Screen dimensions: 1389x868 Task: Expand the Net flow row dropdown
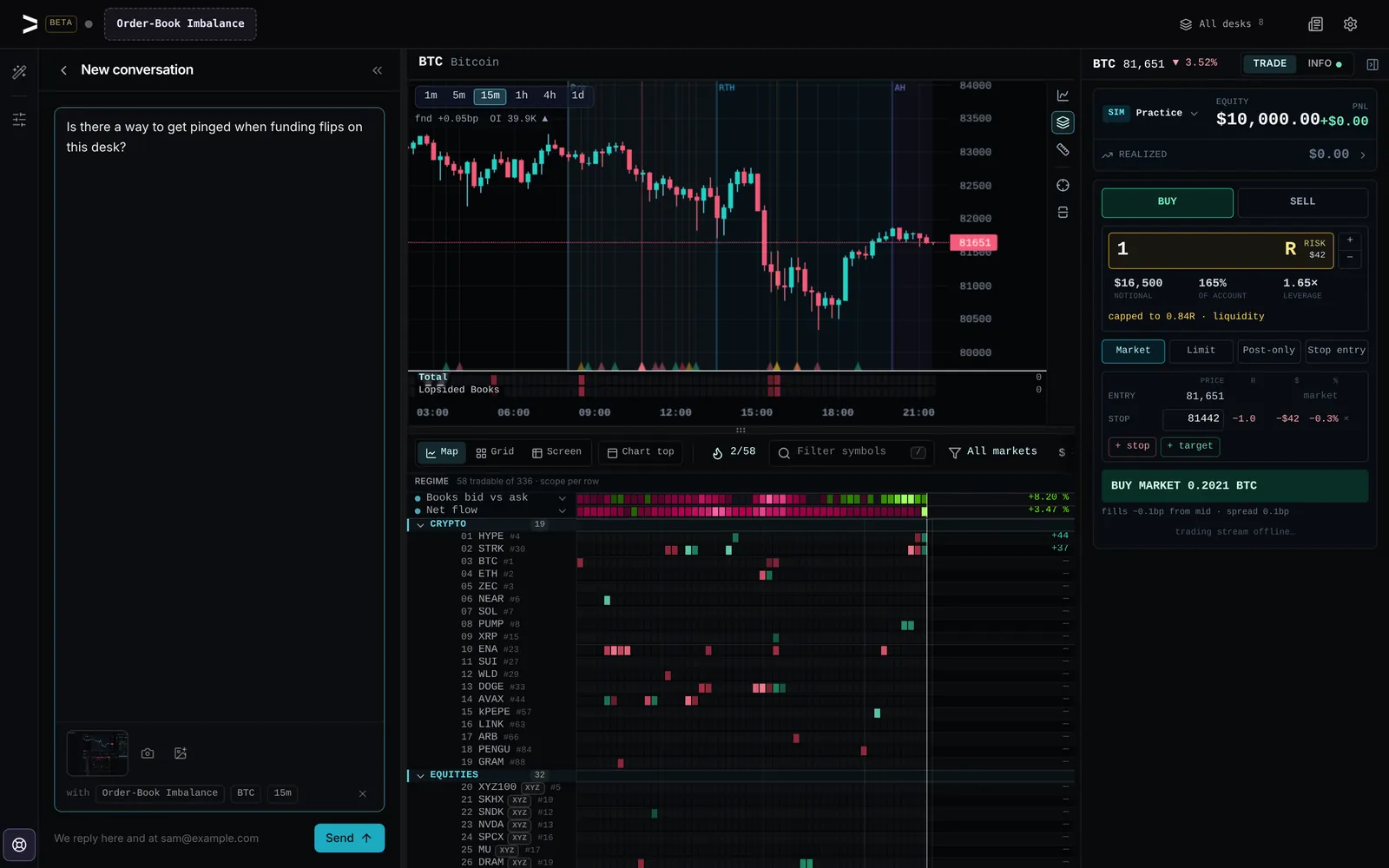click(563, 510)
